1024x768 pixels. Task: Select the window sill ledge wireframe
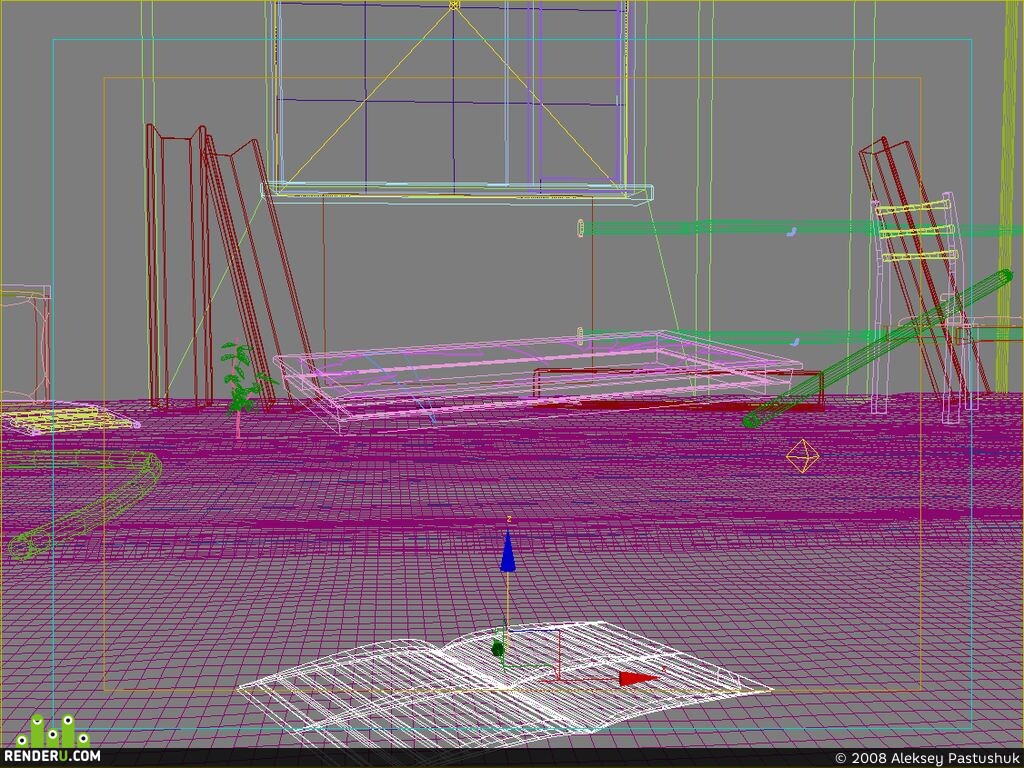[x=457, y=193]
